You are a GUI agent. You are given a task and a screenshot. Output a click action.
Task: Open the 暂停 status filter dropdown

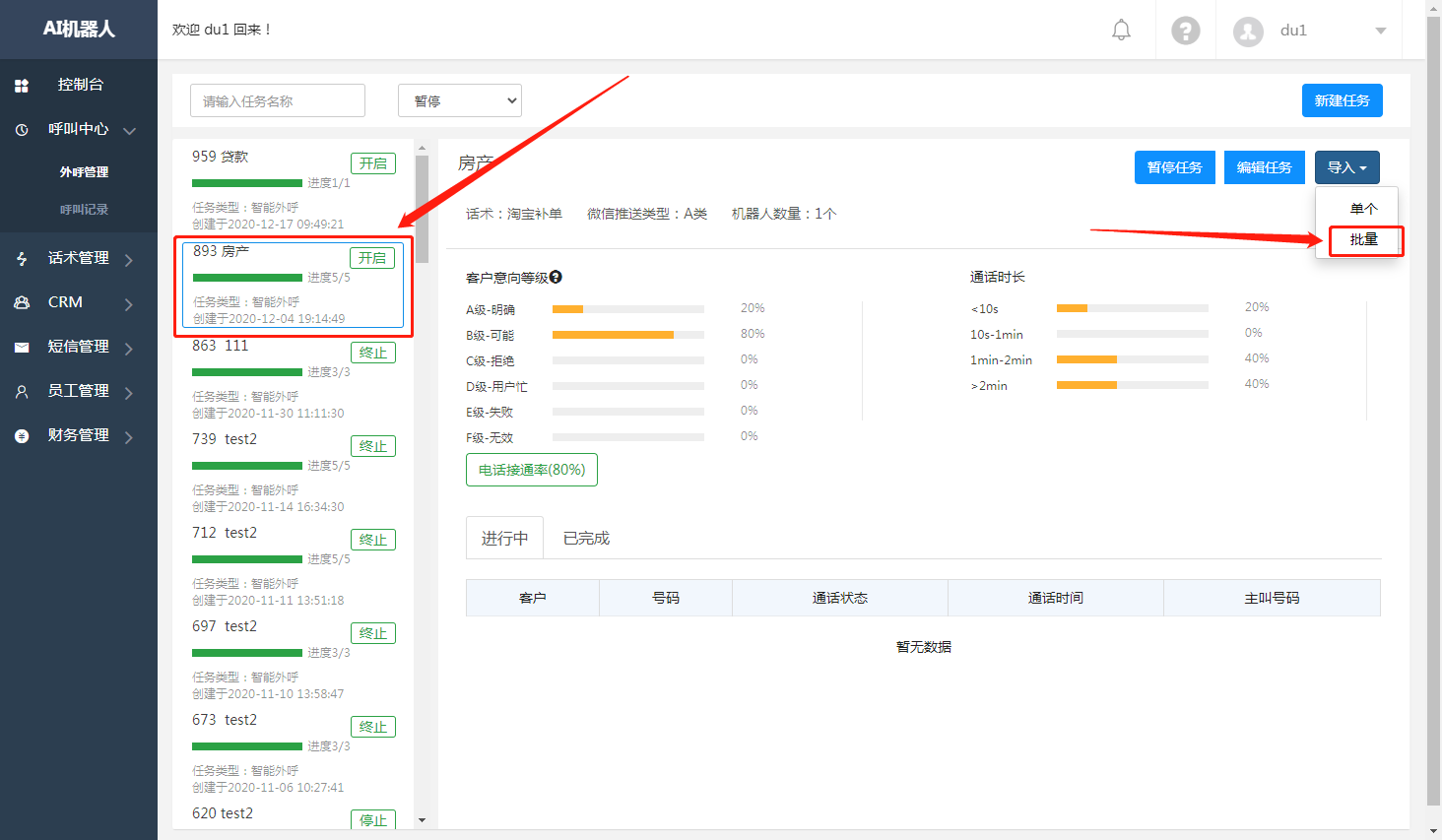[x=460, y=100]
